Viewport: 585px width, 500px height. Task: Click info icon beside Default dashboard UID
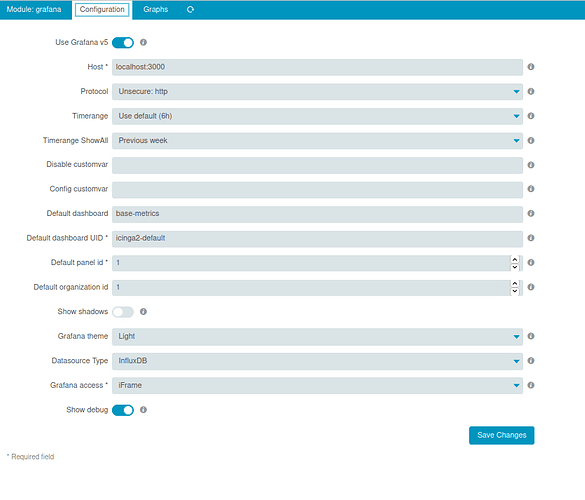(x=531, y=238)
